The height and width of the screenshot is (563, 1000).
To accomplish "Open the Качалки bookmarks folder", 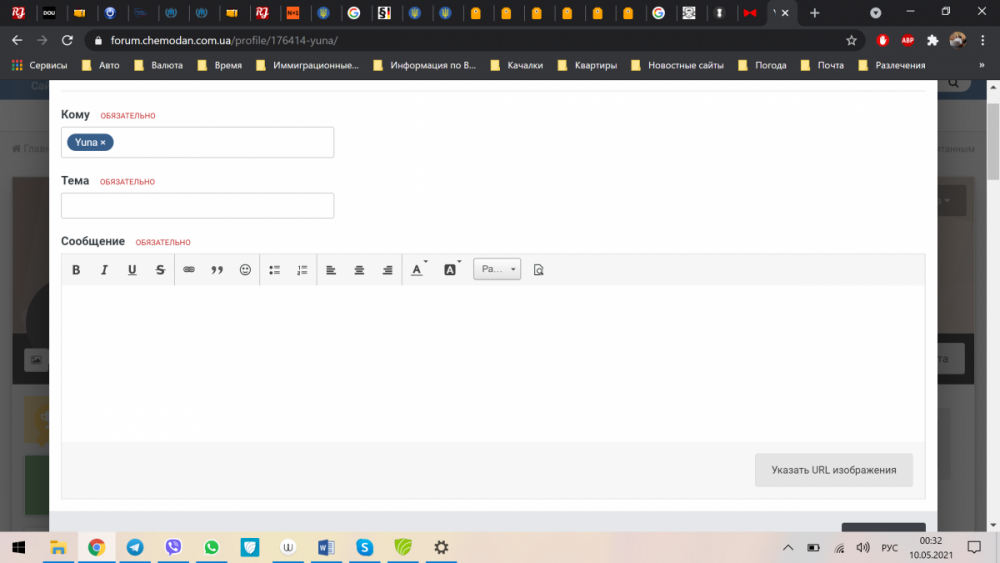I will [515, 65].
